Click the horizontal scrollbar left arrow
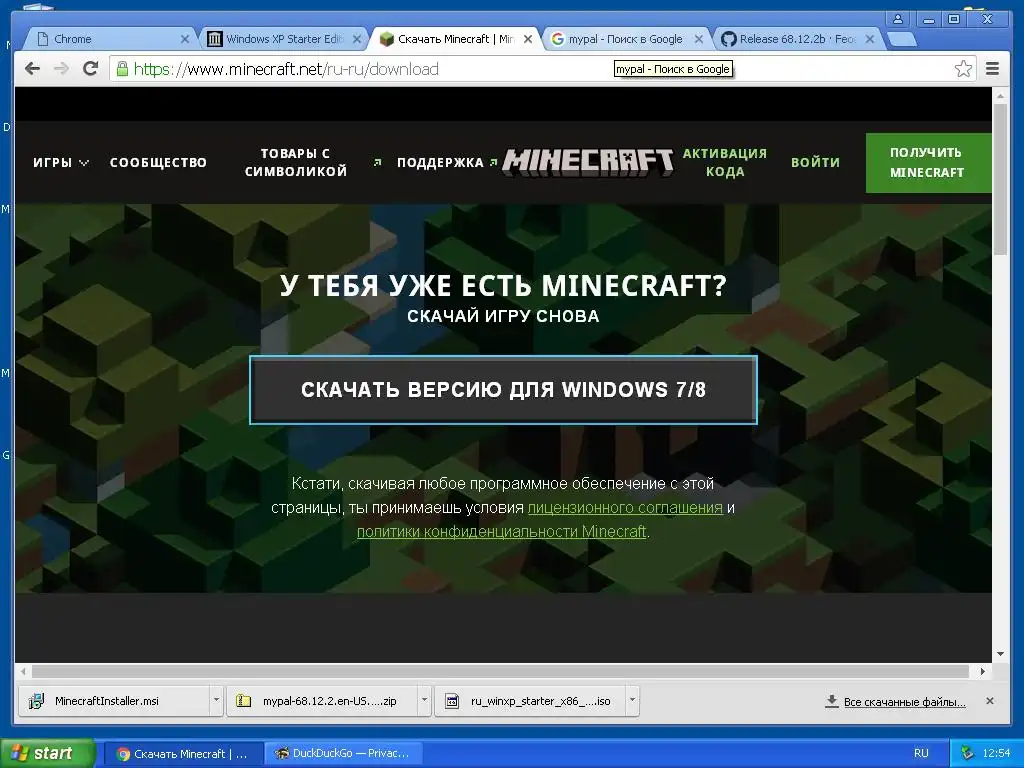The image size is (1024, 768). click(24, 671)
